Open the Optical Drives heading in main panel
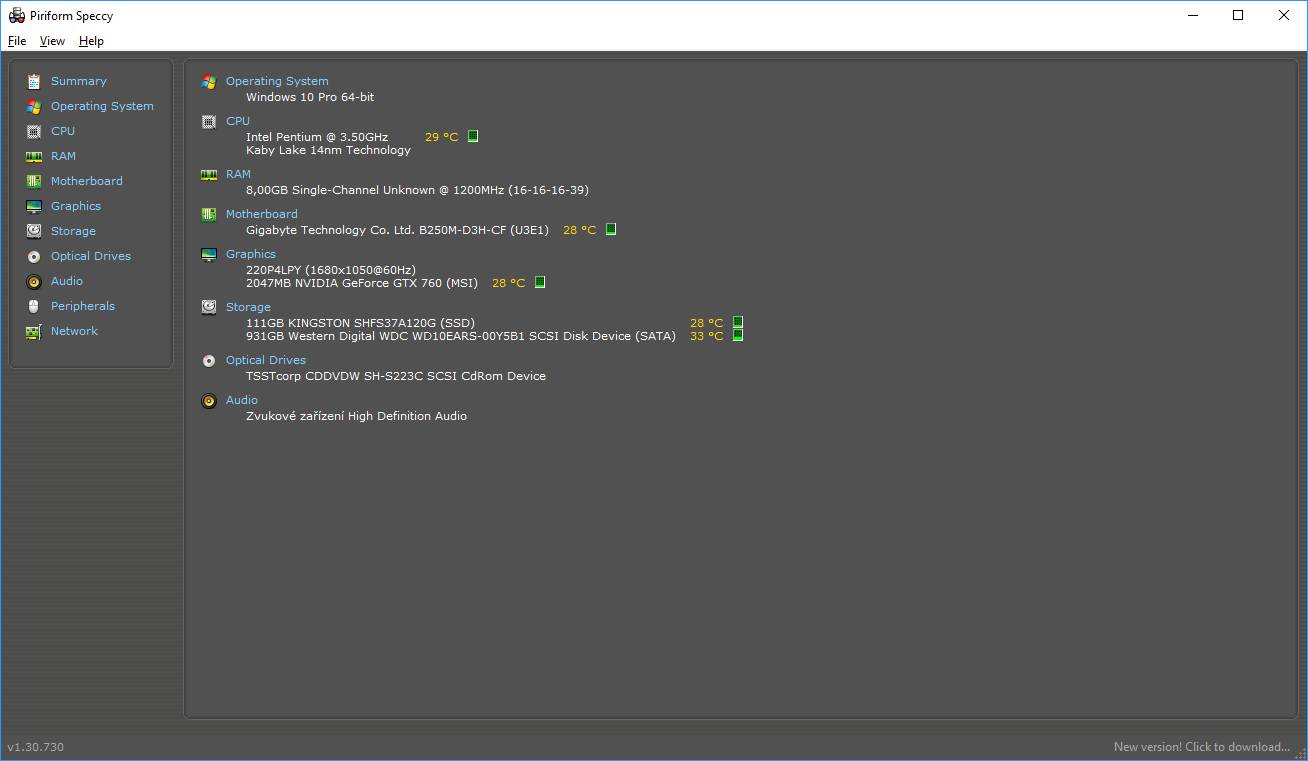This screenshot has width=1308, height=761. tap(266, 360)
